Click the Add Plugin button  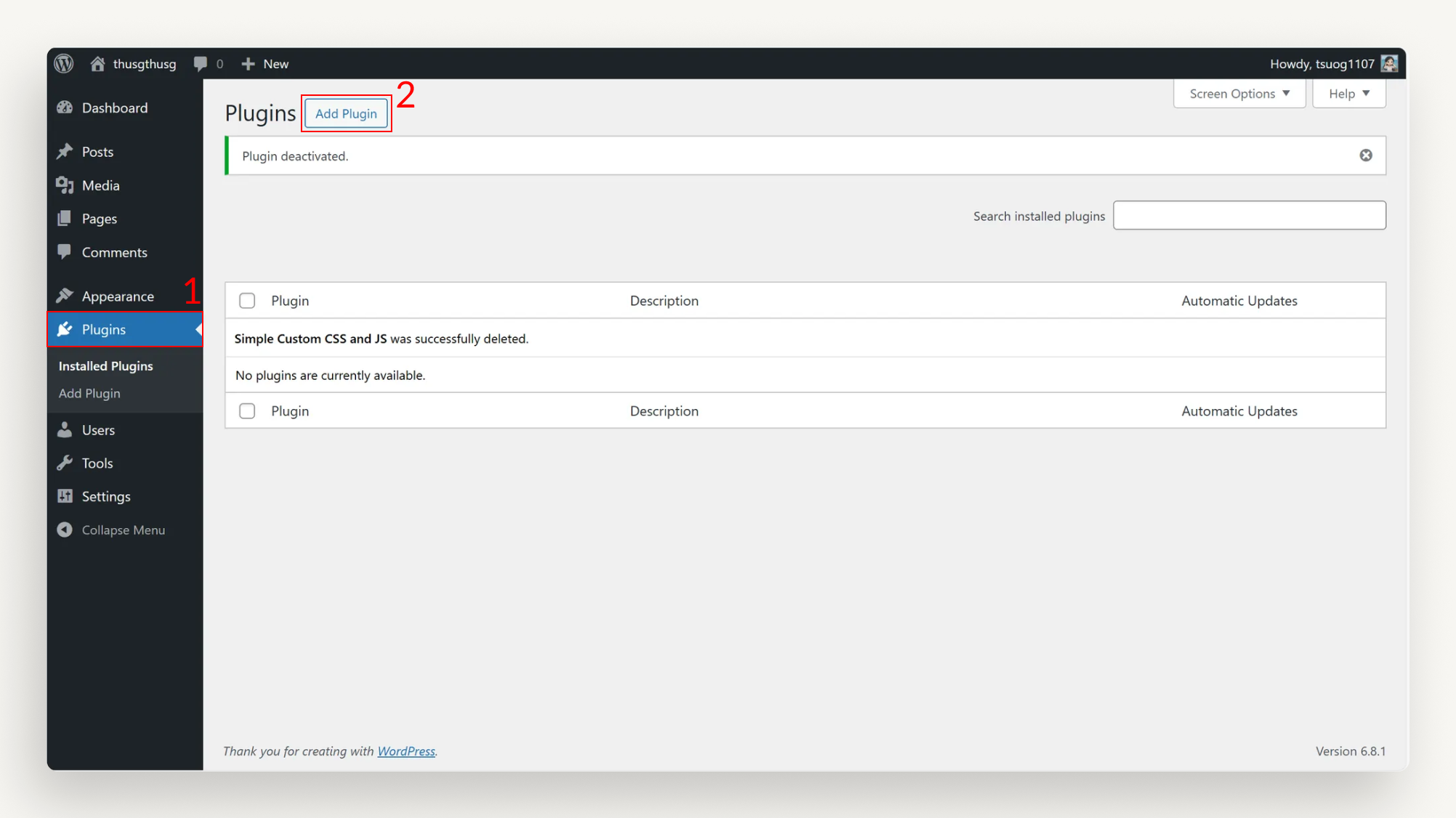pos(346,113)
